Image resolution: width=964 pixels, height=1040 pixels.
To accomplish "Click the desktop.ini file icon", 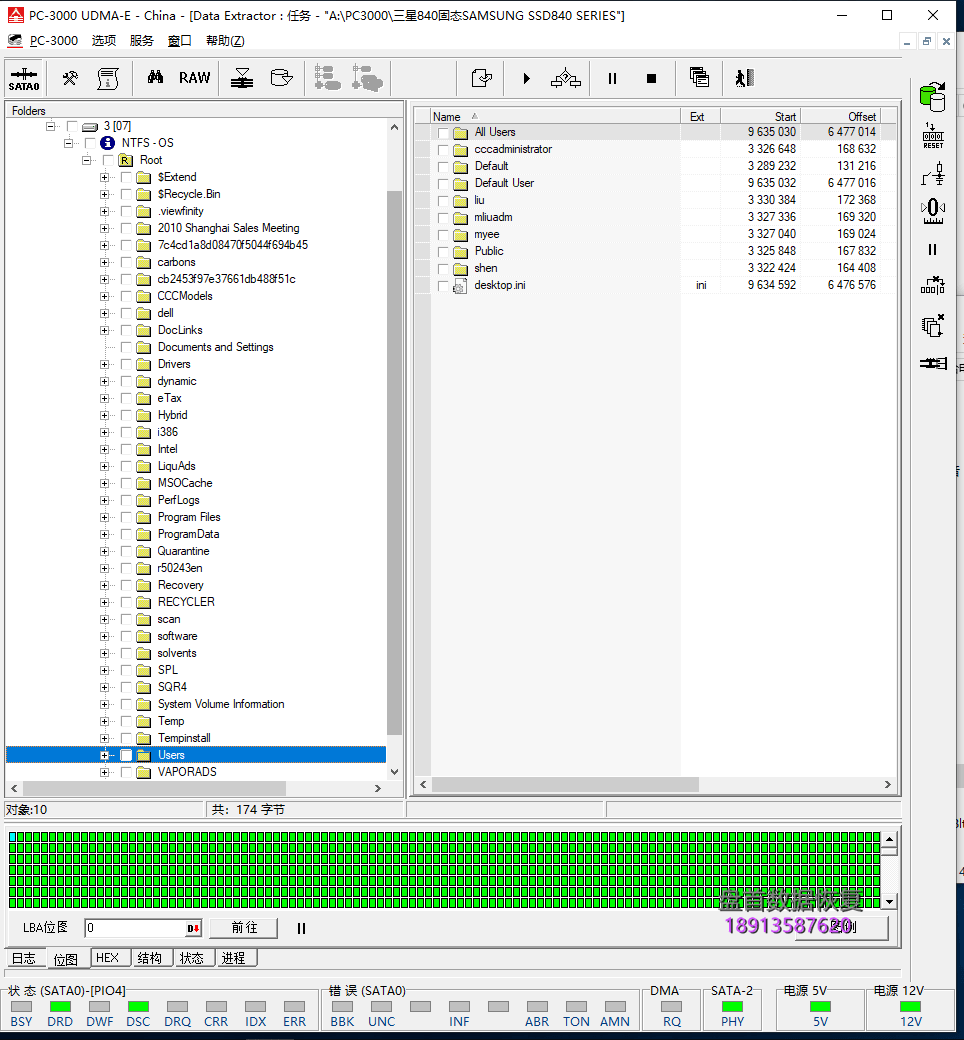I will click(460, 286).
